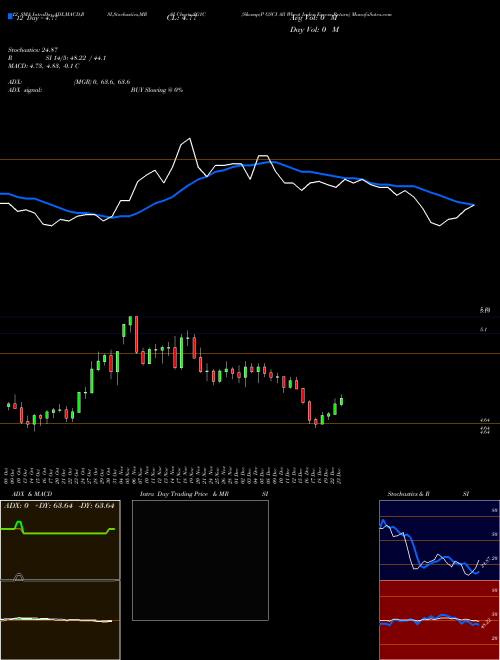Click the "ADX: 0 +DY: 63.64 -DY: 63.64" readout
This screenshot has height=660, width=500.
[59, 506]
